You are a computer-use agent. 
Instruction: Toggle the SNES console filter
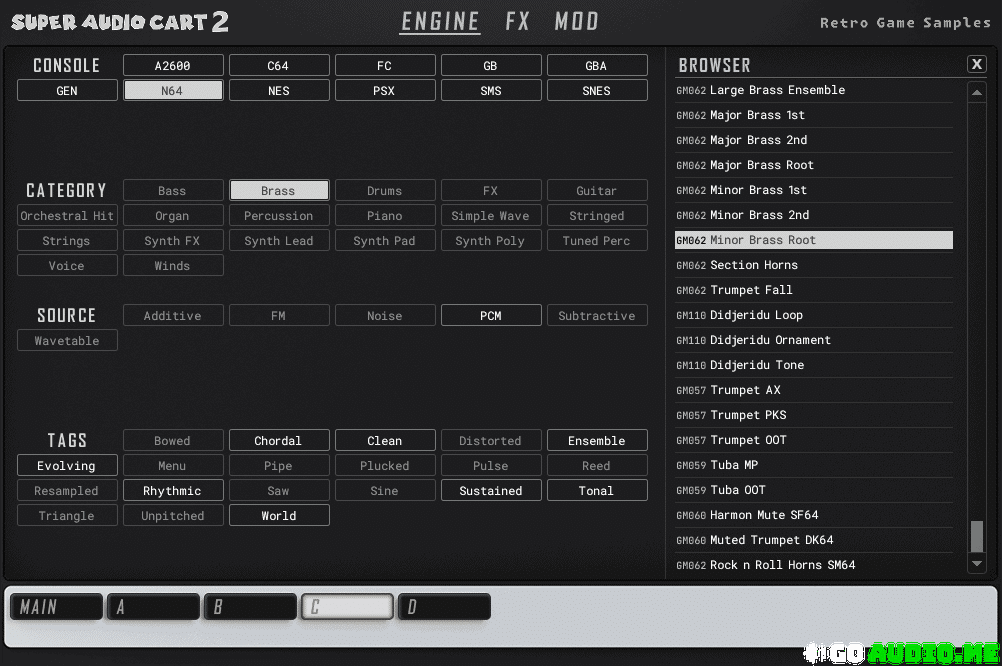pos(596,91)
